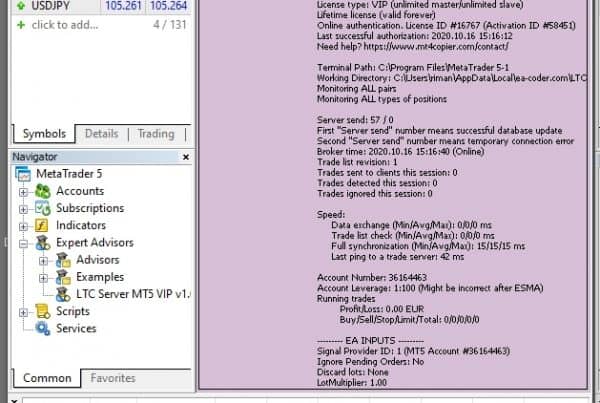Click the Scripts icon in Navigator
The width and height of the screenshot is (600, 403).
pos(43,312)
